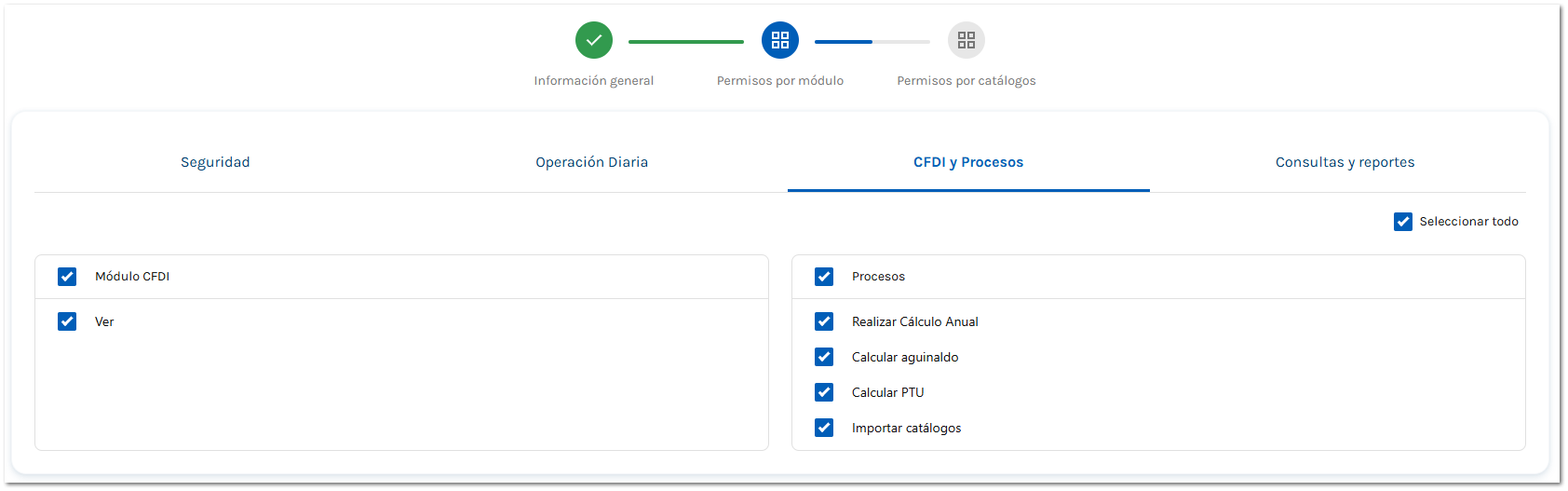Go to Consultas y reportes tab
Image resolution: width=1568 pixels, height=491 pixels.
(1345, 162)
